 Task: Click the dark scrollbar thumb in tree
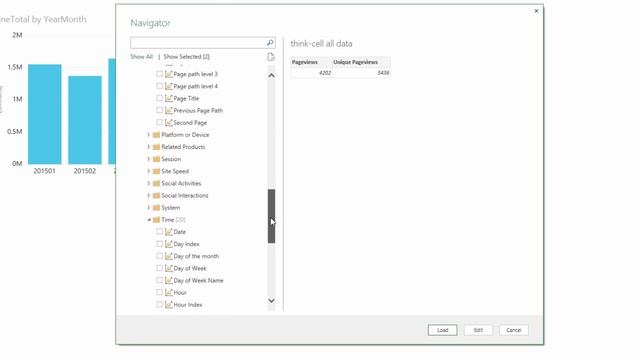click(271, 216)
